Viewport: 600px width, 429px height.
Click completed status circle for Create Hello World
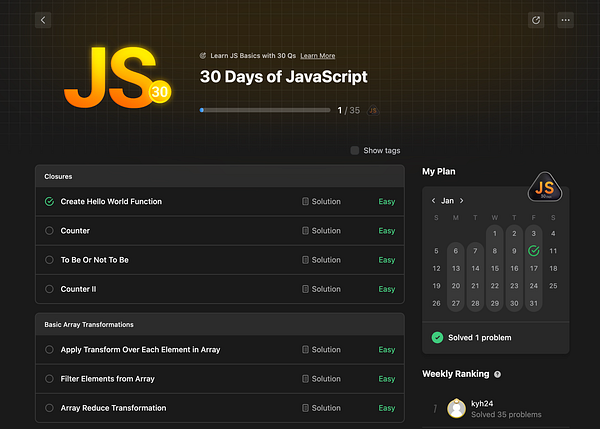click(x=49, y=201)
